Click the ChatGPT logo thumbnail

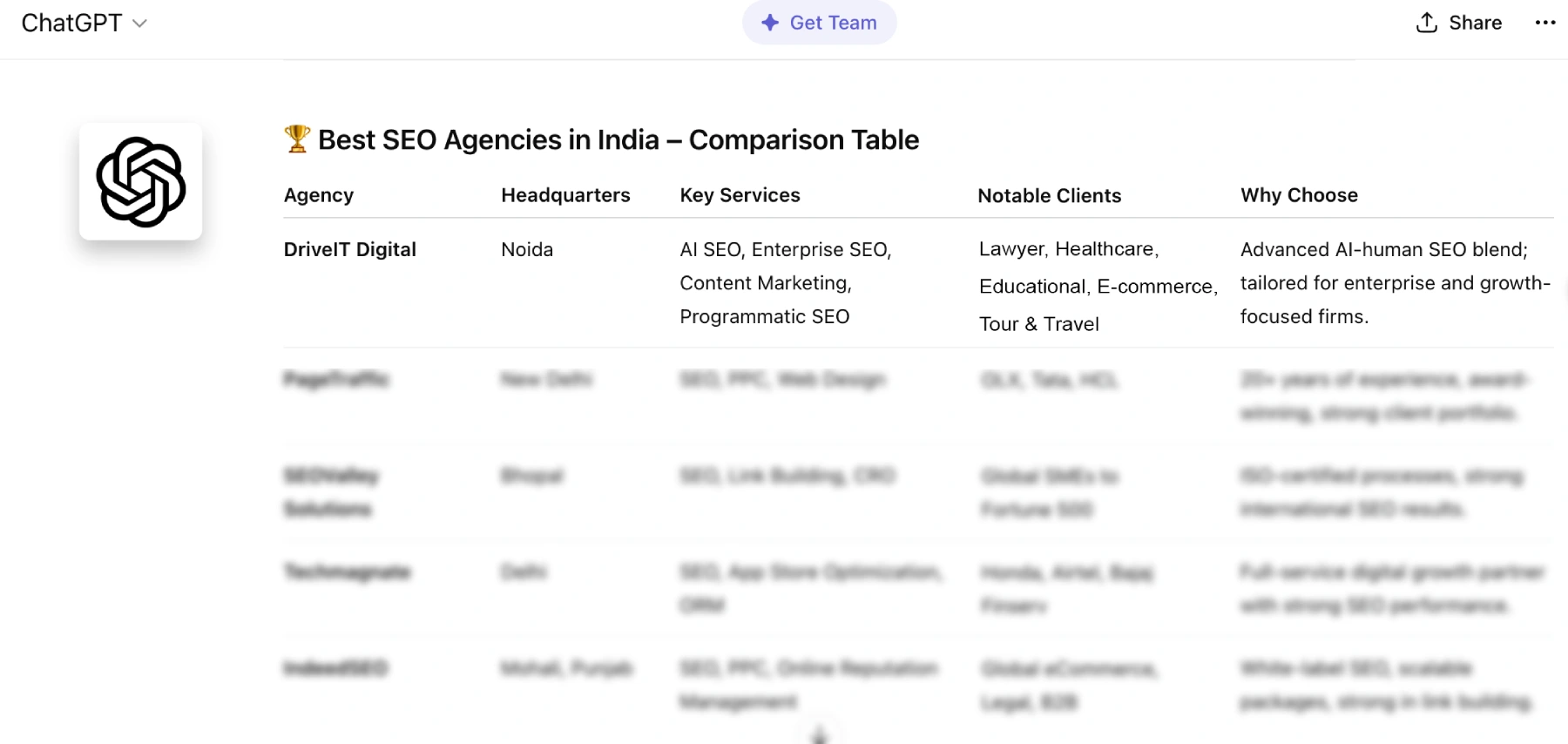tap(141, 181)
